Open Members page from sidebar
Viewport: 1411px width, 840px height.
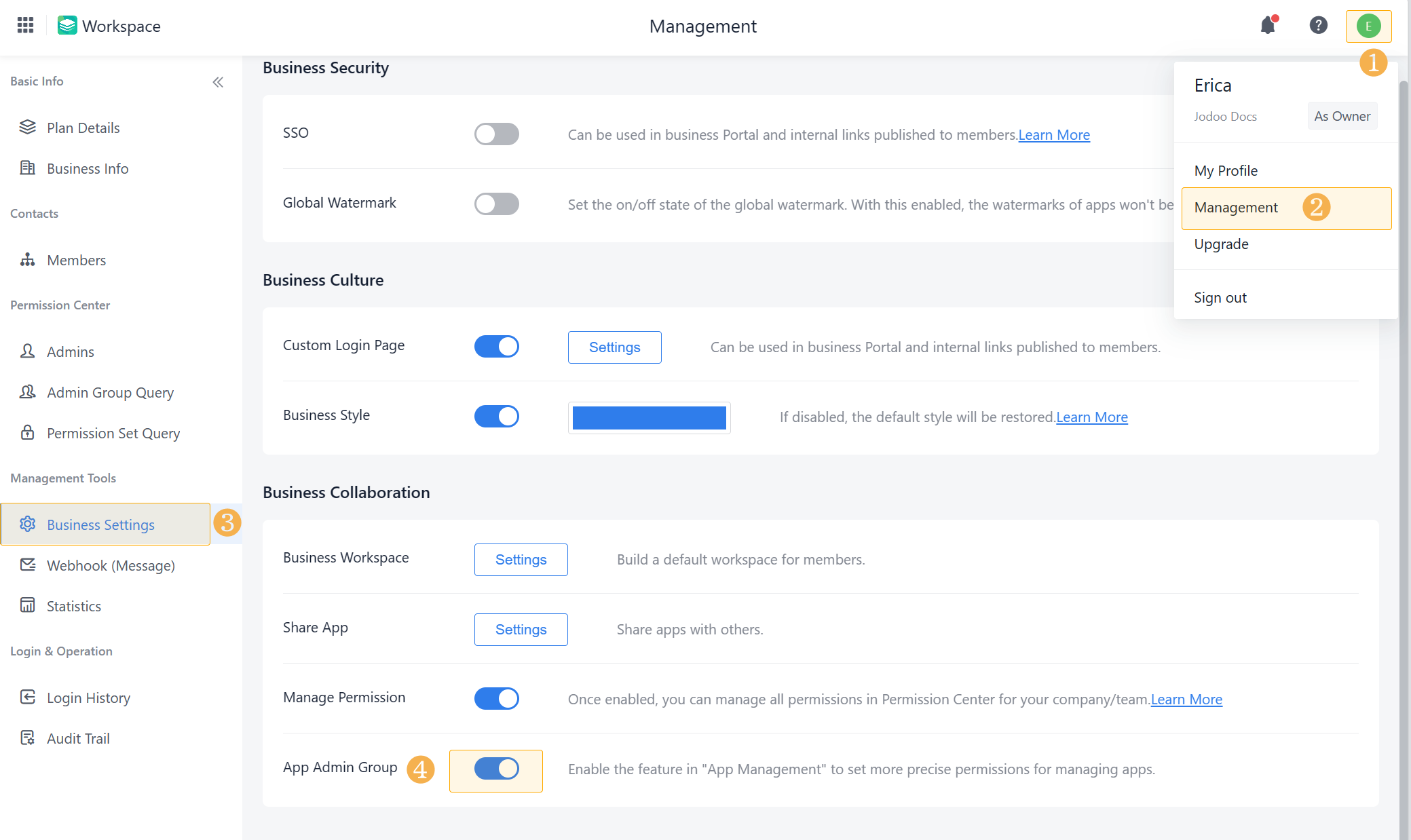76,260
